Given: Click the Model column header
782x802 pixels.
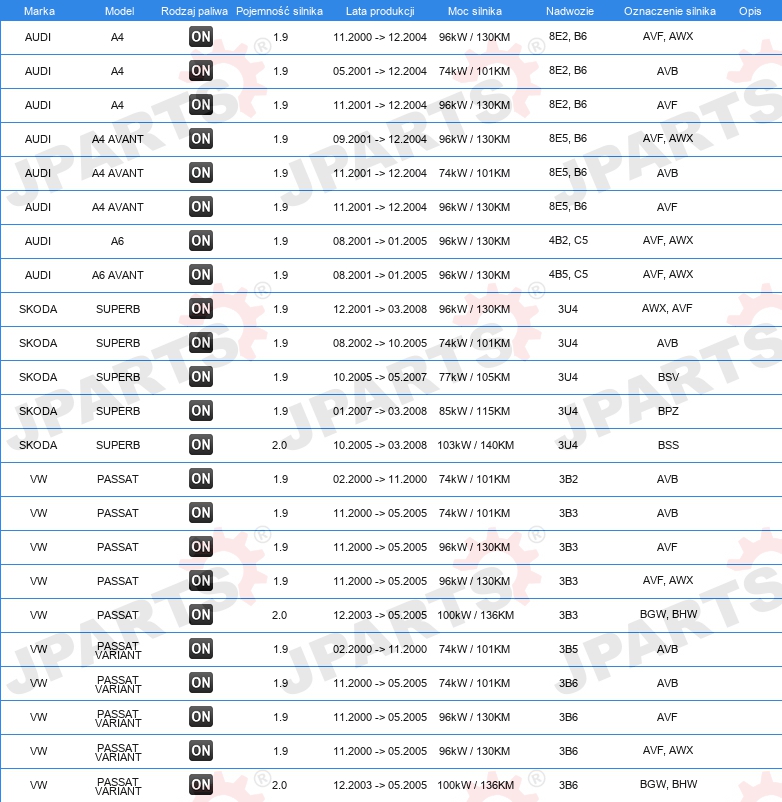Looking at the screenshot, I should click(x=119, y=11).
